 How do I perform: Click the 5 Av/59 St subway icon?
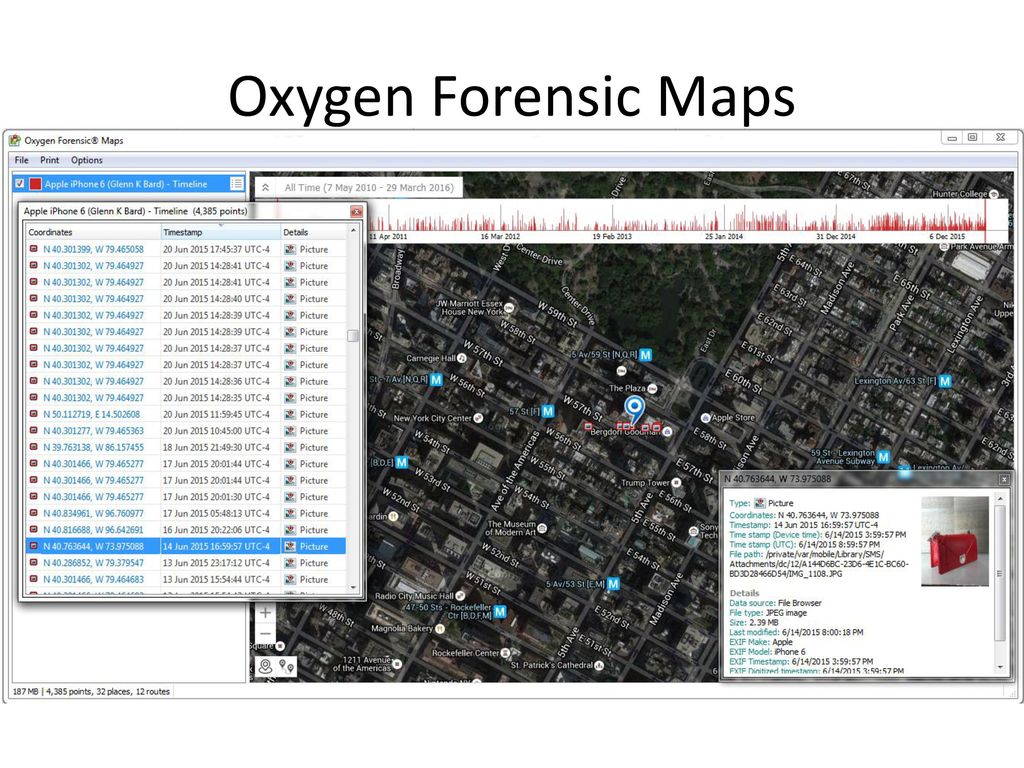tap(645, 355)
